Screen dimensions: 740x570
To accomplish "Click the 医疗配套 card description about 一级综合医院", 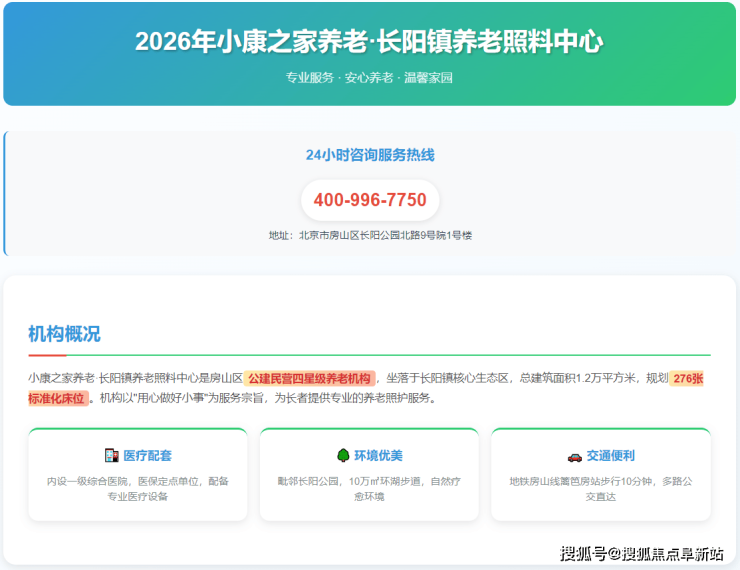I will click(x=138, y=488).
